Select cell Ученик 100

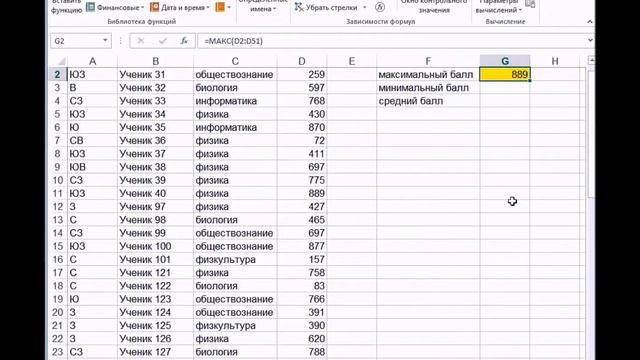pyautogui.click(x=156, y=246)
